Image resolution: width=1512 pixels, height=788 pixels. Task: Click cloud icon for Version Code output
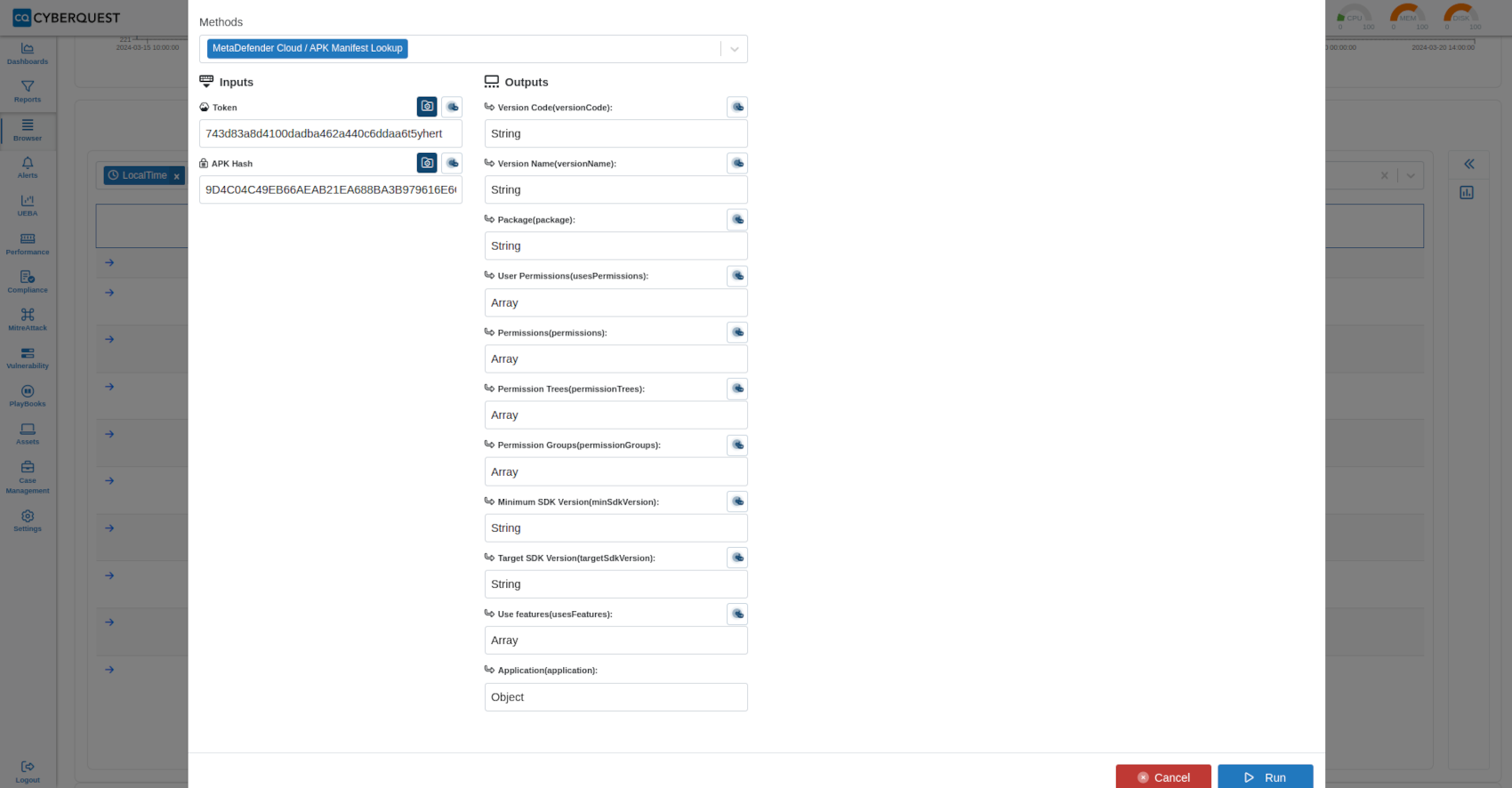point(737,107)
